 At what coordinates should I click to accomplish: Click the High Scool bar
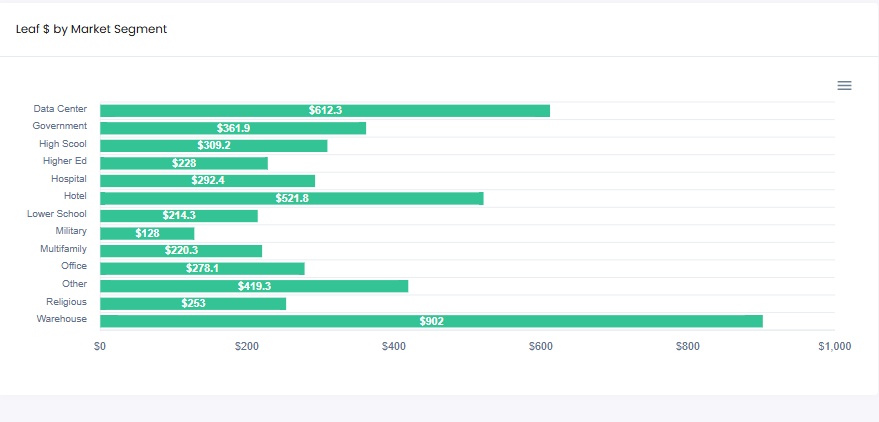pos(213,145)
